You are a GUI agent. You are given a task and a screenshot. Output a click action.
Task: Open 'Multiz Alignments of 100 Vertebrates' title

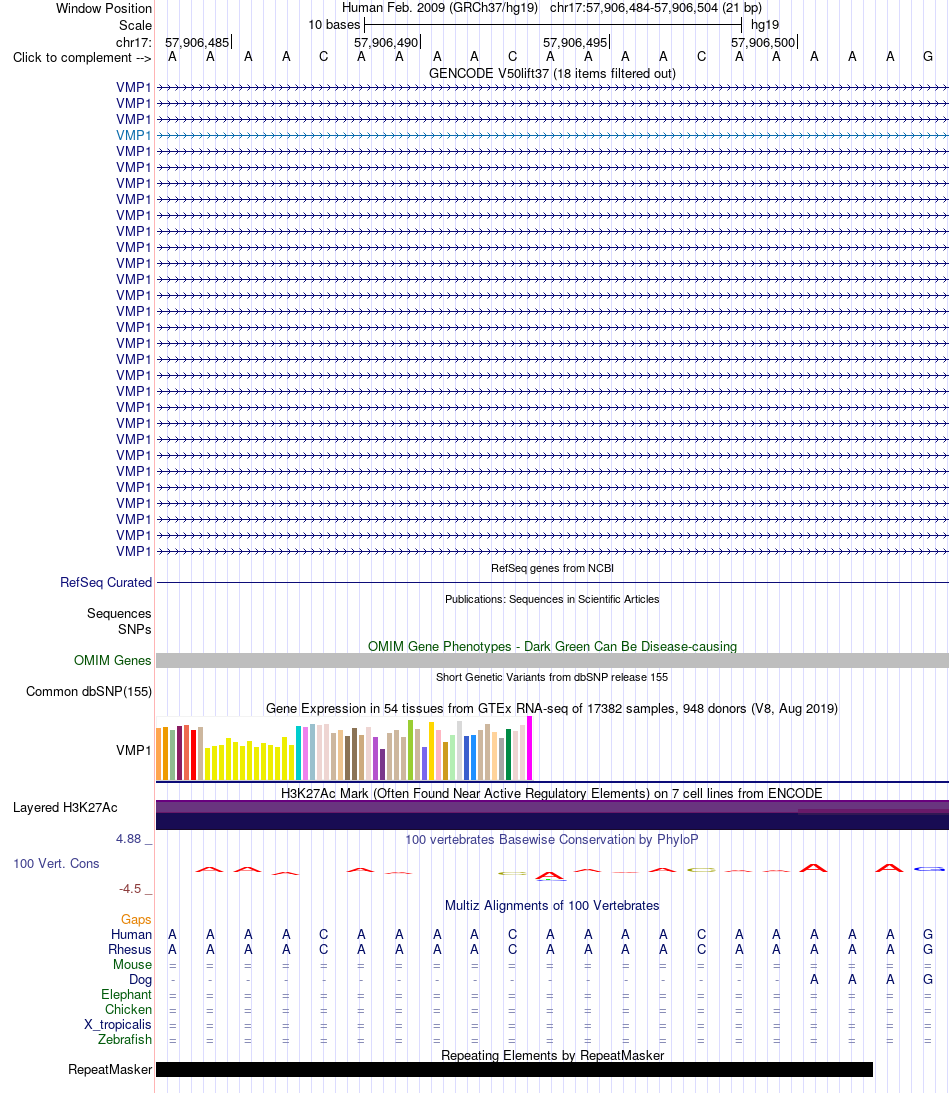[x=552, y=905]
